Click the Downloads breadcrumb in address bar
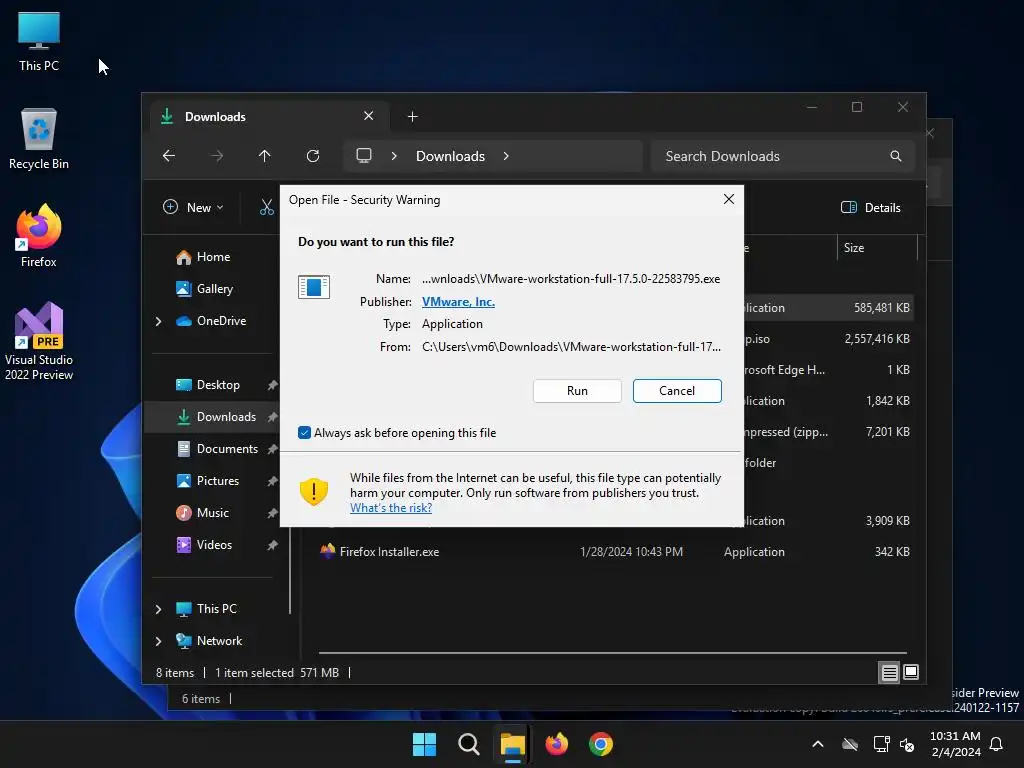Image resolution: width=1024 pixels, height=768 pixels. pos(450,156)
